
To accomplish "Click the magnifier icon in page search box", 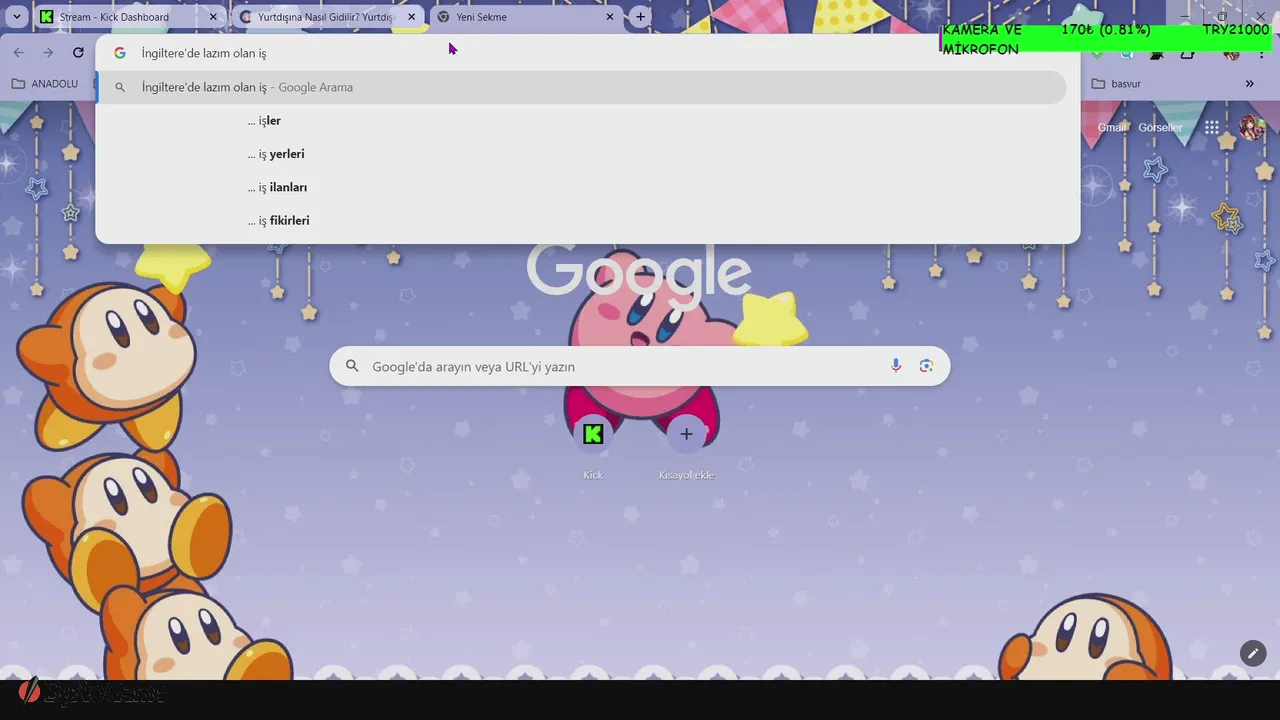I will click(352, 366).
